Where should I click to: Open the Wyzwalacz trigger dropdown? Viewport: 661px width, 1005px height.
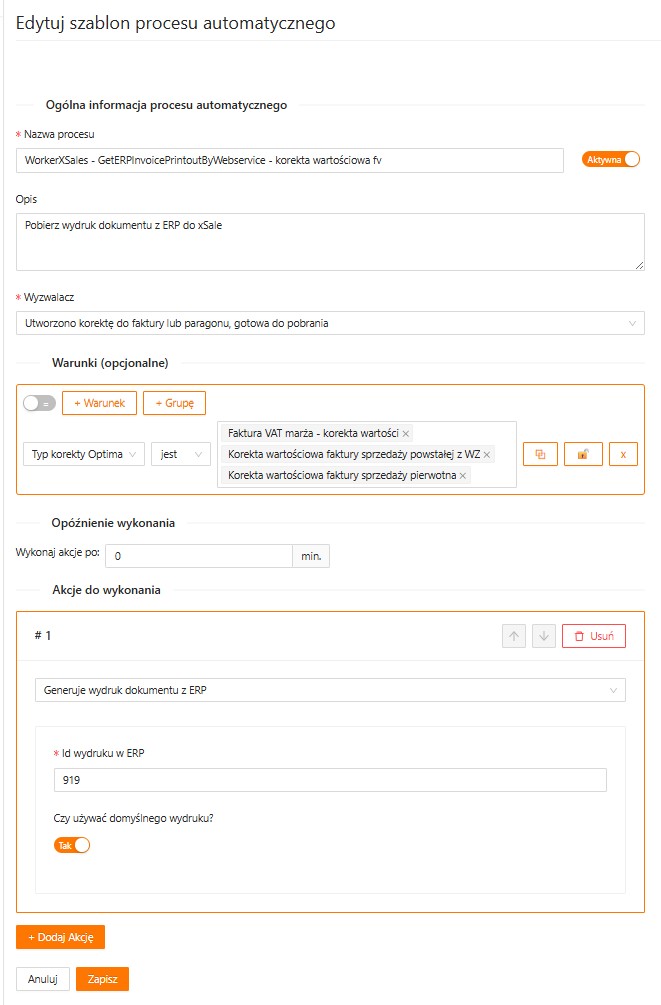pyautogui.click(x=330, y=323)
